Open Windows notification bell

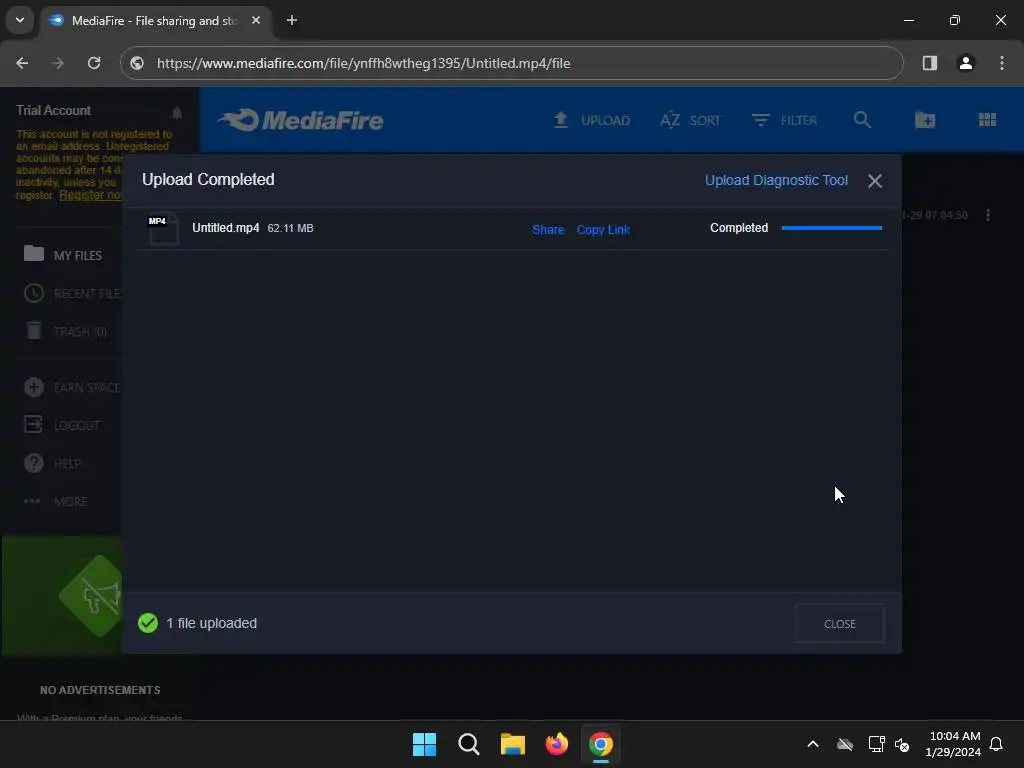pos(996,744)
